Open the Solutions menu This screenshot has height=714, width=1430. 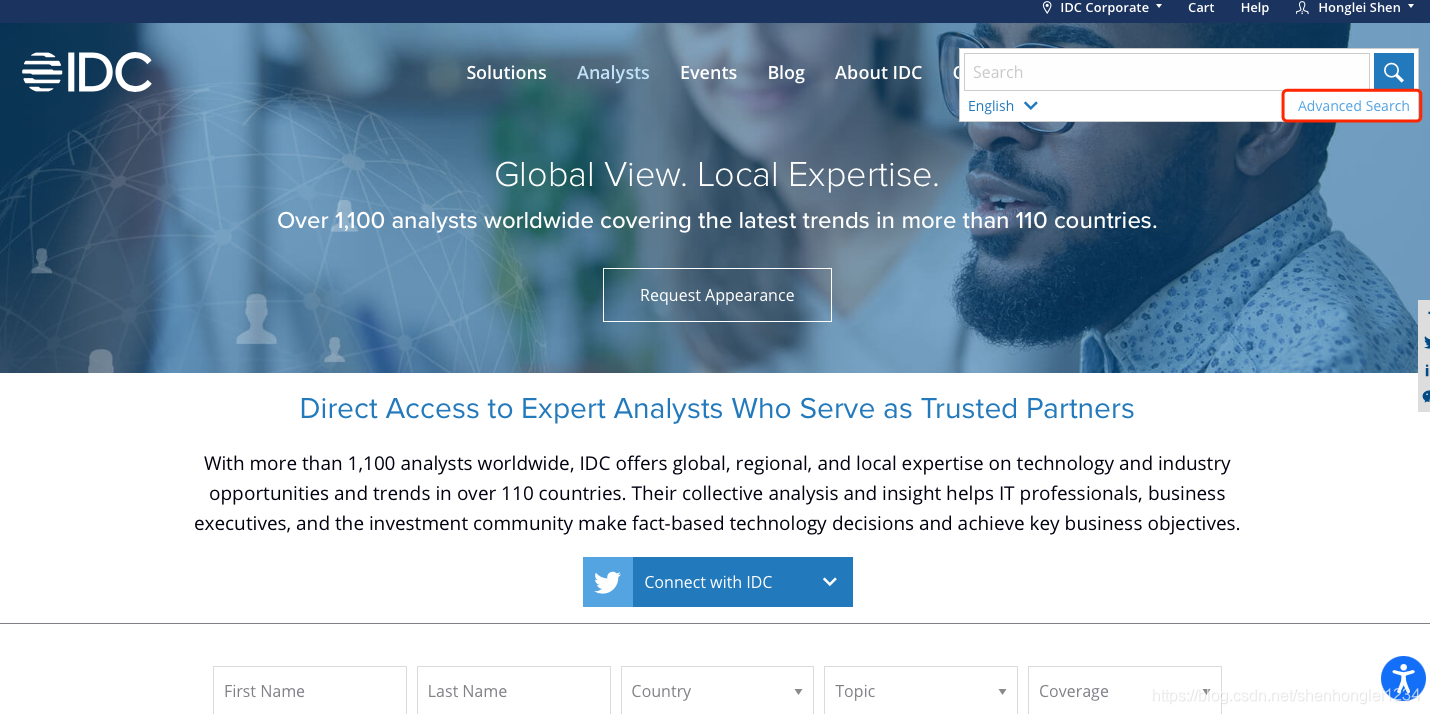point(506,73)
